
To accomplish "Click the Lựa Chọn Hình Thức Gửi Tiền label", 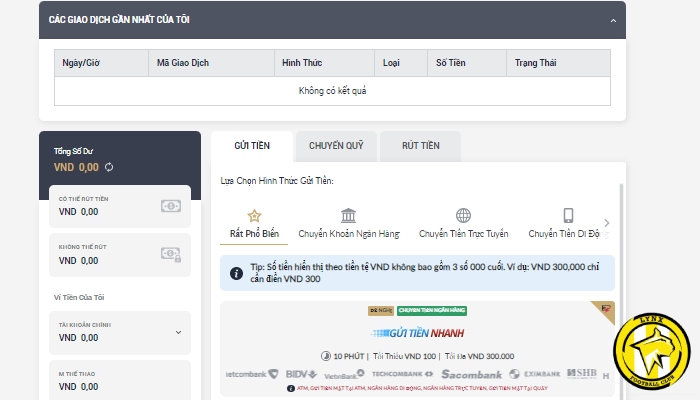I will click(x=277, y=181).
